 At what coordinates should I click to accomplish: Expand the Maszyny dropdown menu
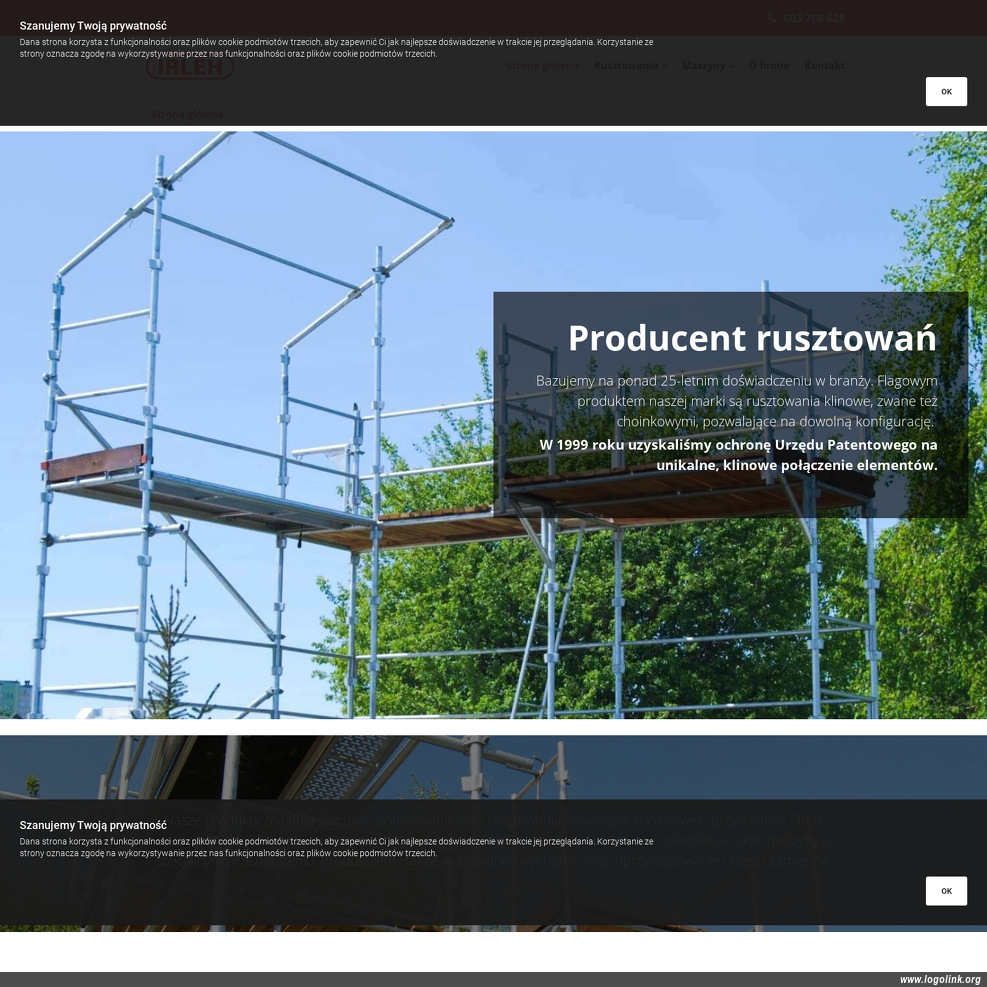pyautogui.click(x=703, y=66)
